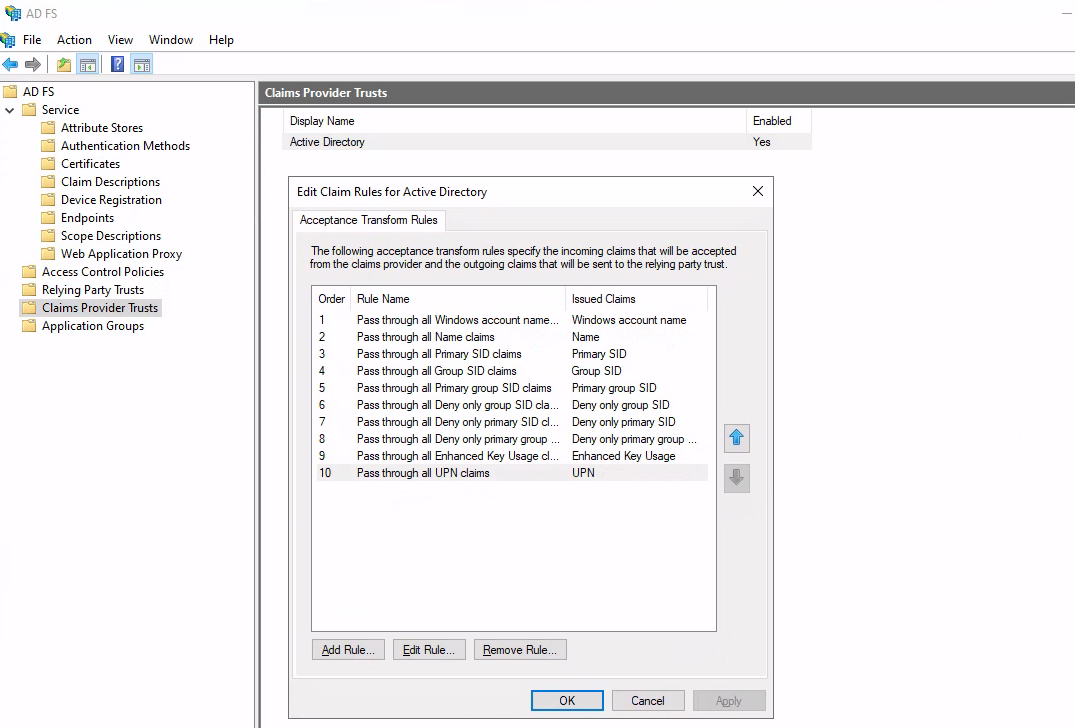1075x728 pixels.
Task: Click the Up one level folder icon
Action: pyautogui.click(x=64, y=65)
